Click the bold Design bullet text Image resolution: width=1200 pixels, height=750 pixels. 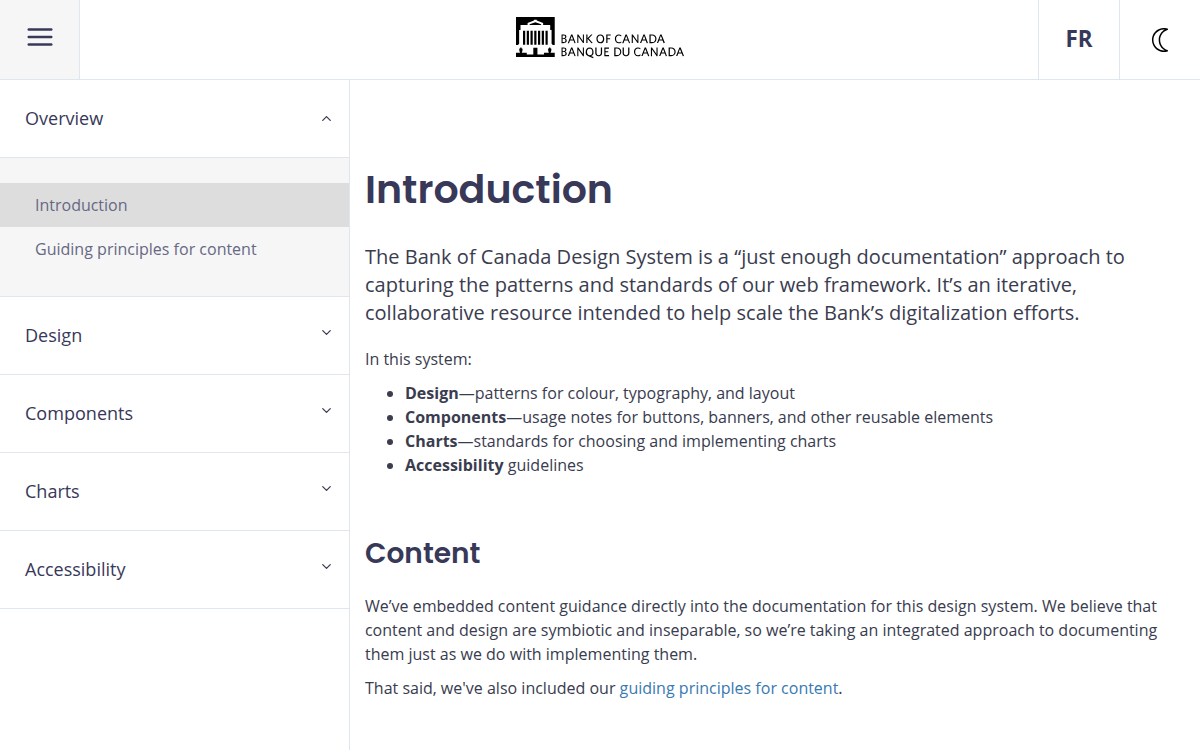coord(431,393)
